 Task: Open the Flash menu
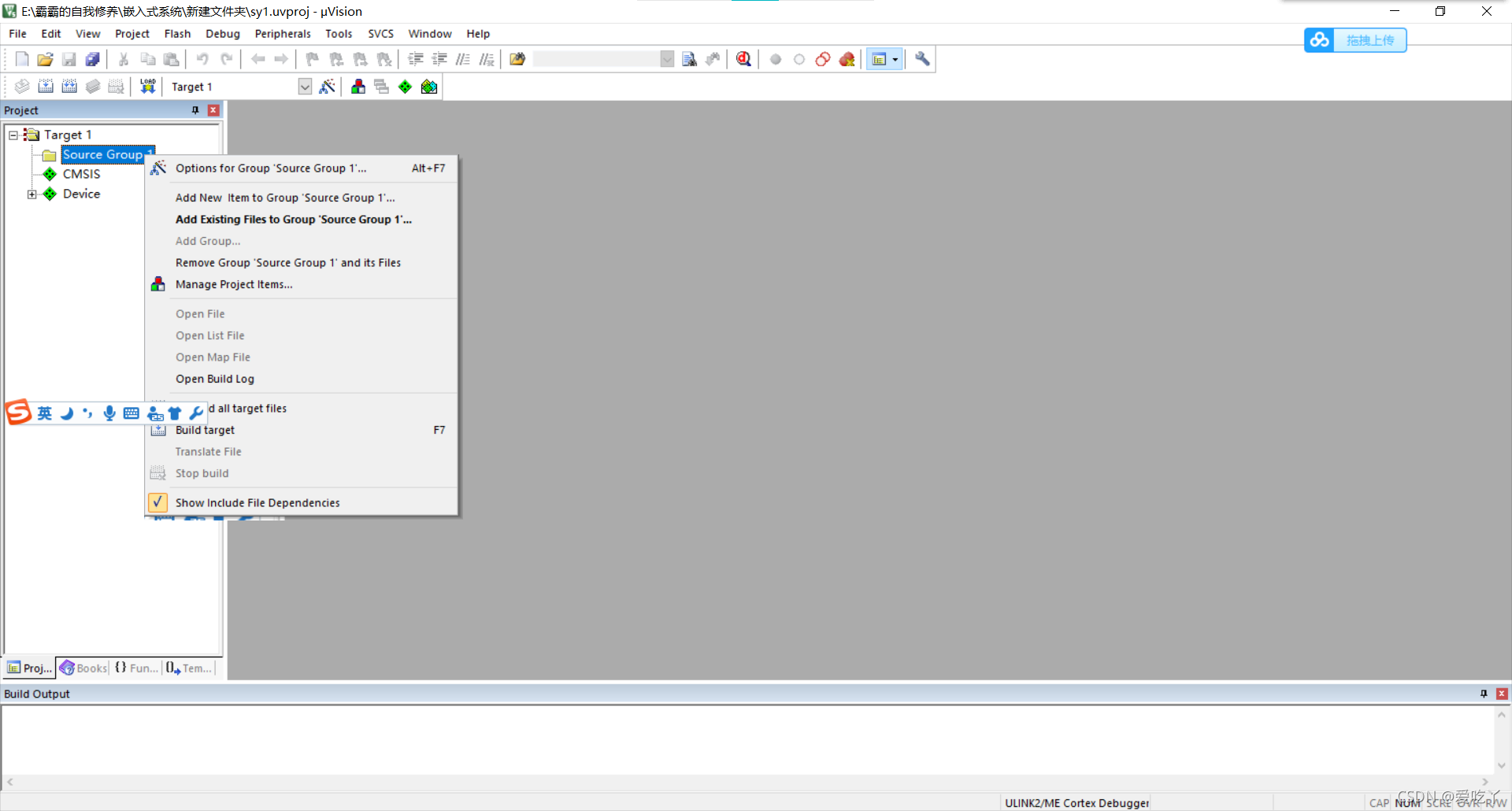177,34
